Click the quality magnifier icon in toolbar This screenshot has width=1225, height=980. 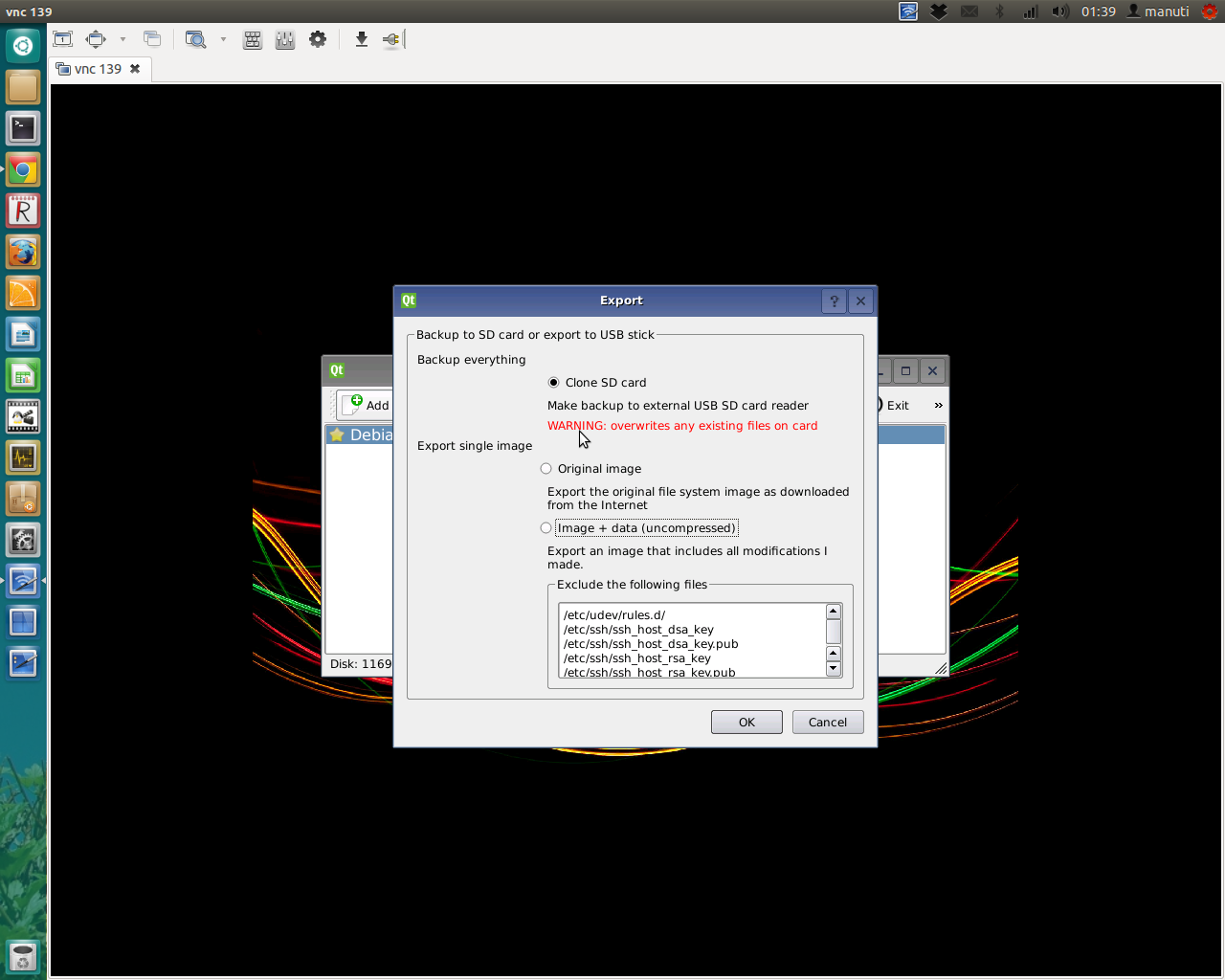[195, 39]
